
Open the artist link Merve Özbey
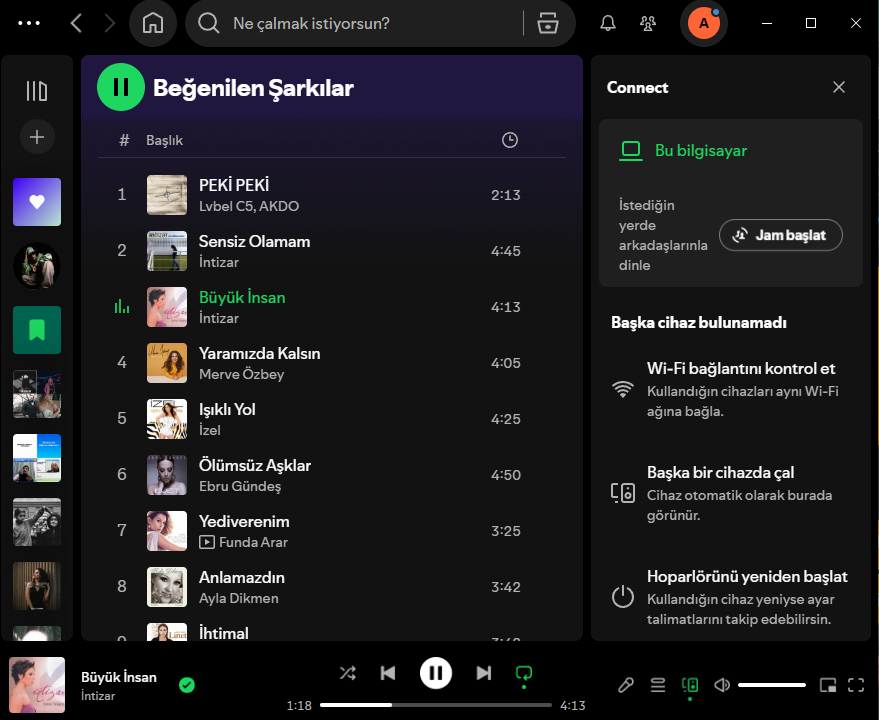point(242,375)
